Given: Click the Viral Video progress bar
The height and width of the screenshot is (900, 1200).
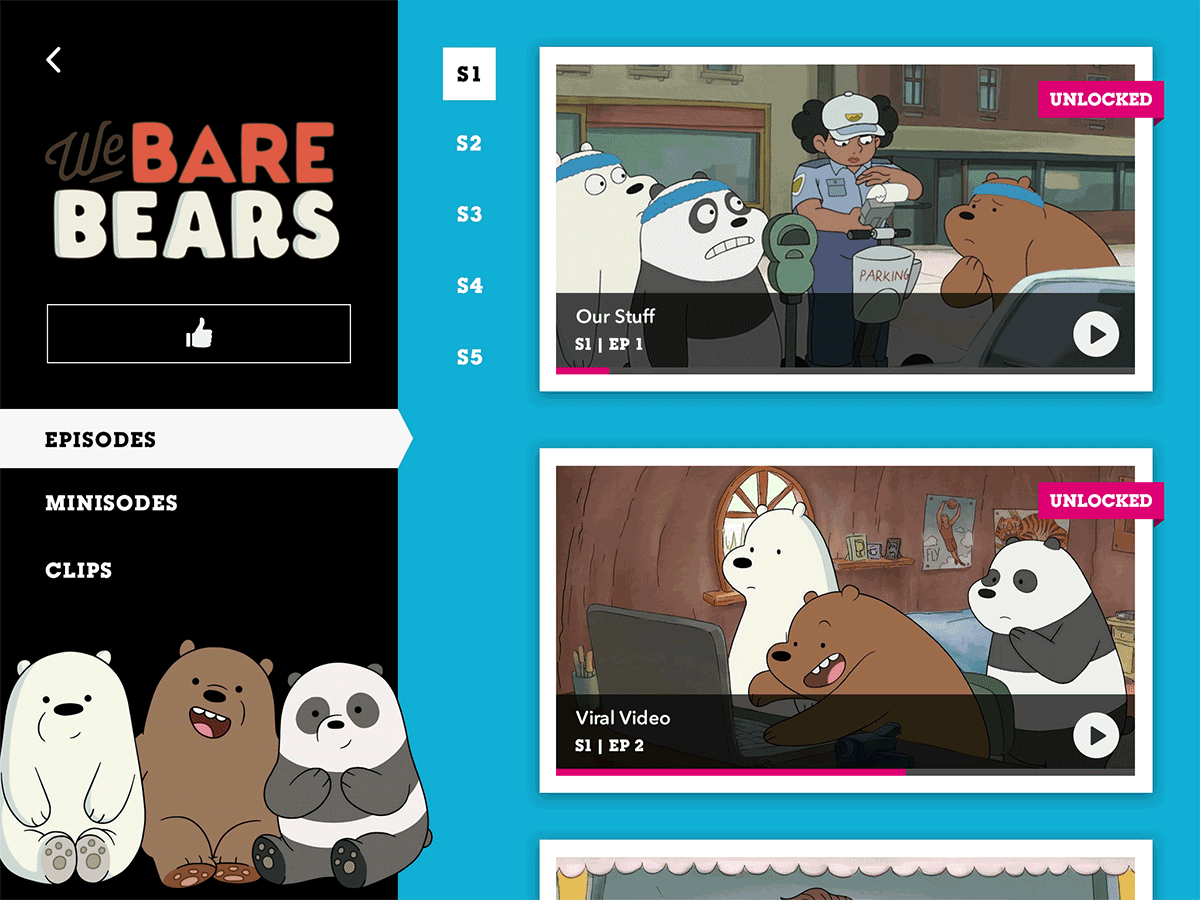Looking at the screenshot, I should 845,772.
